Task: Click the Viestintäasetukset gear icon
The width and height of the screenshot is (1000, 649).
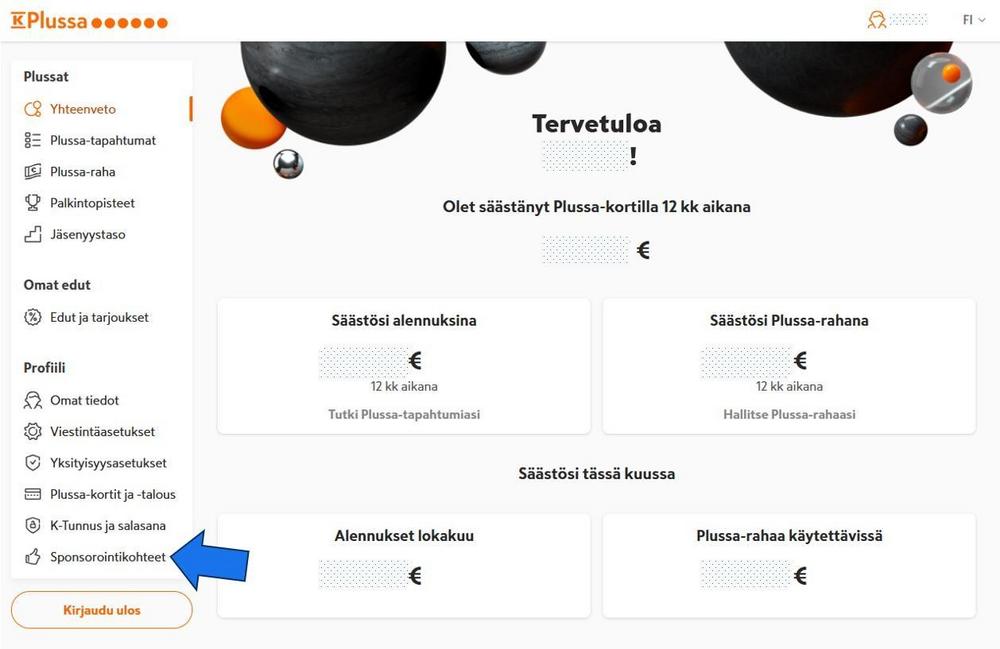Action: point(32,432)
